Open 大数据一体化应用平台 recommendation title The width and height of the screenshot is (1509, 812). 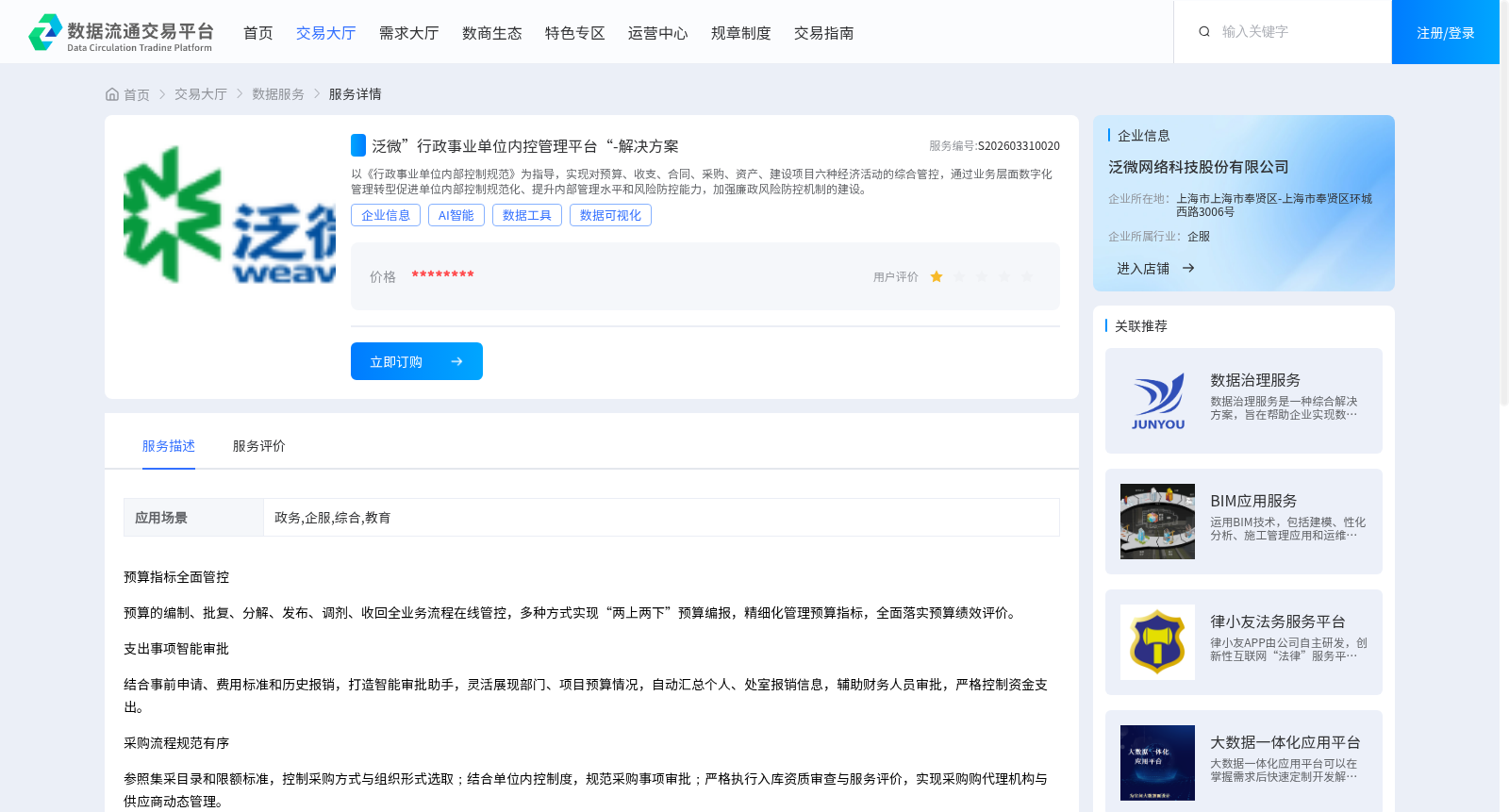pyautogui.click(x=1285, y=742)
